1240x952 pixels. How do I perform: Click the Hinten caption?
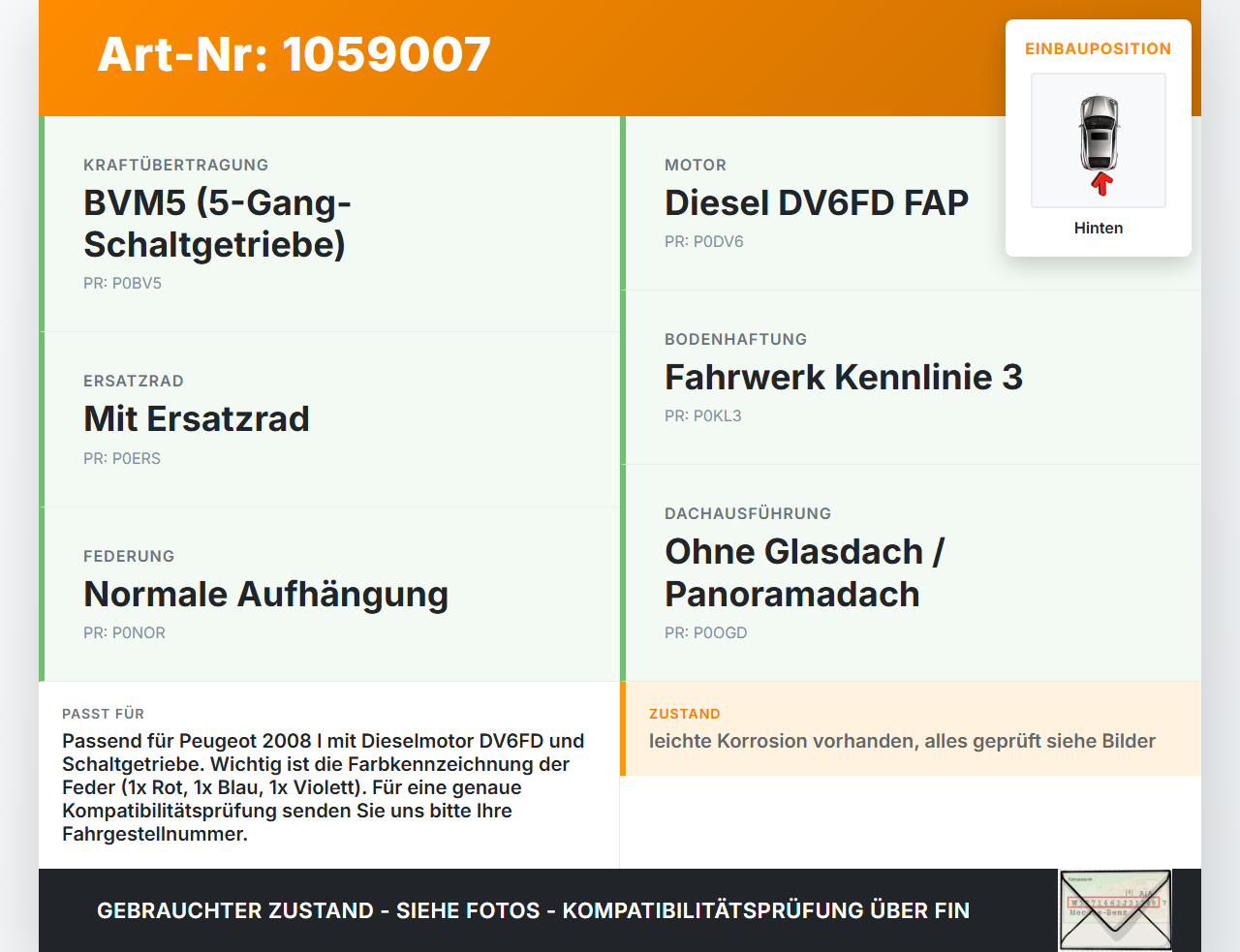pos(1099,228)
